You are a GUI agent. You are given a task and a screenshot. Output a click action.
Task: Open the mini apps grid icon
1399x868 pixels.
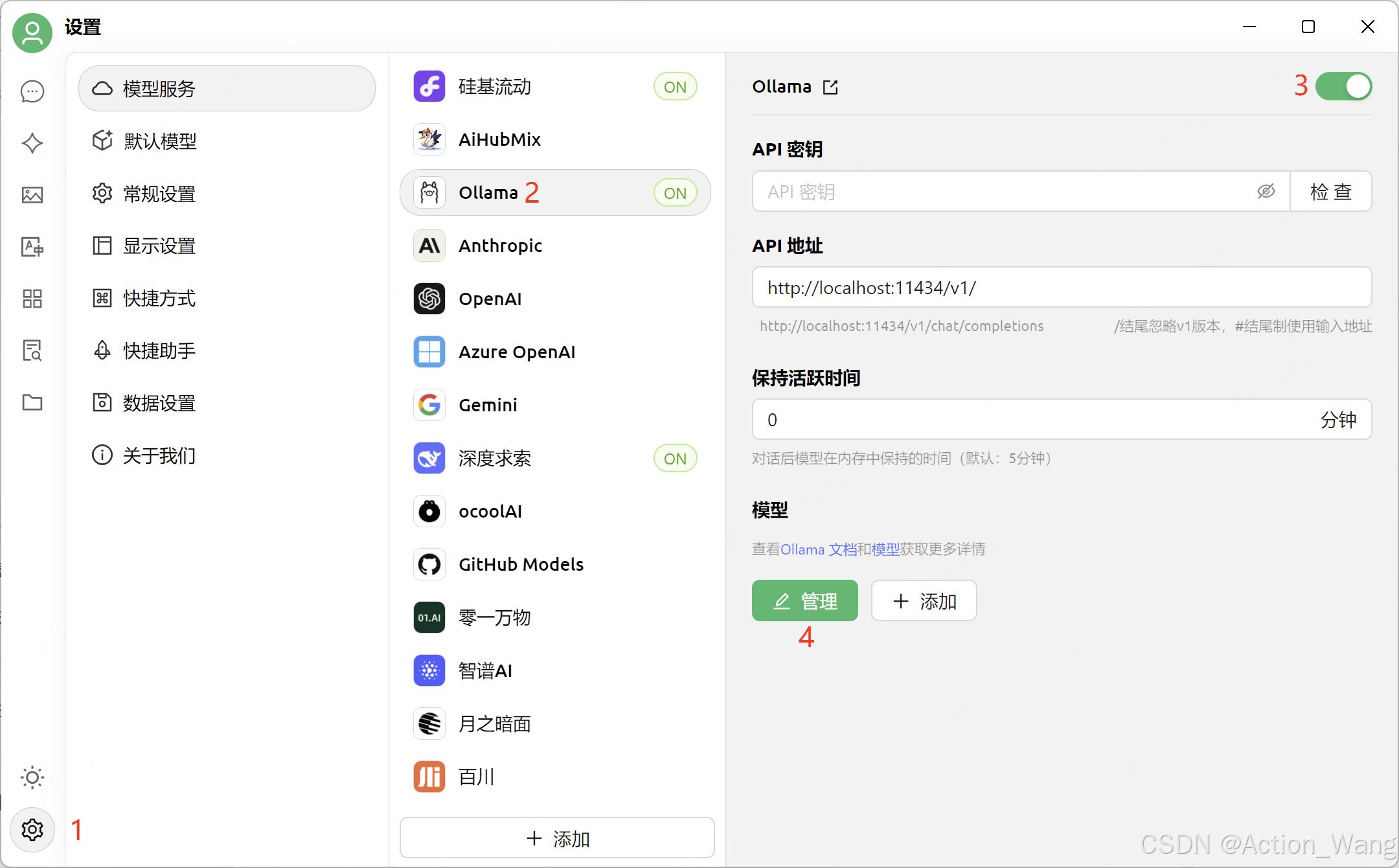32,299
